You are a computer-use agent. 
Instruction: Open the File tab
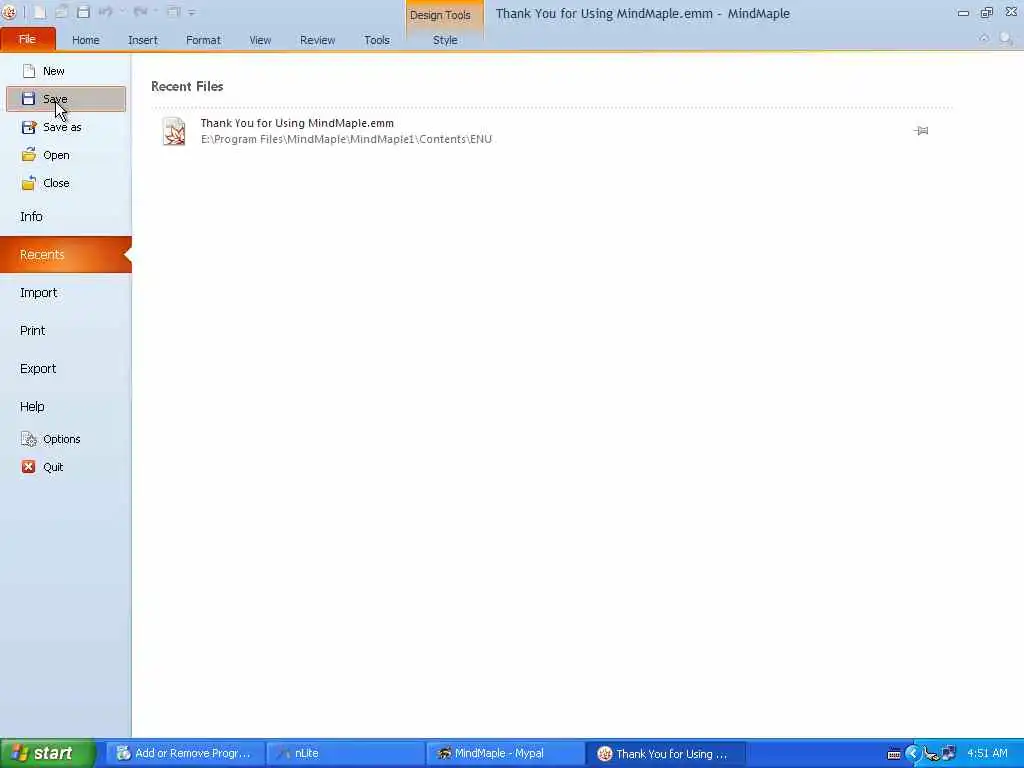point(27,39)
